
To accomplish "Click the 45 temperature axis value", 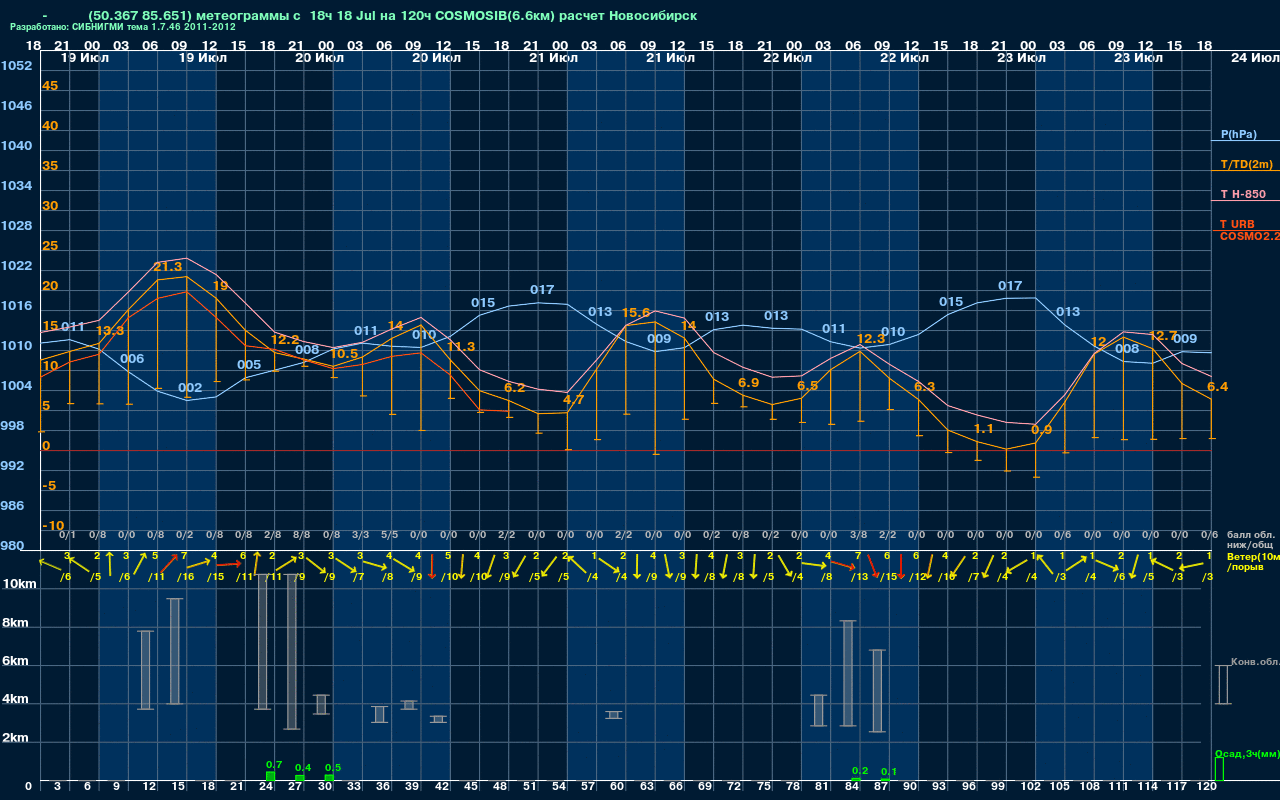I will pyautogui.click(x=50, y=86).
